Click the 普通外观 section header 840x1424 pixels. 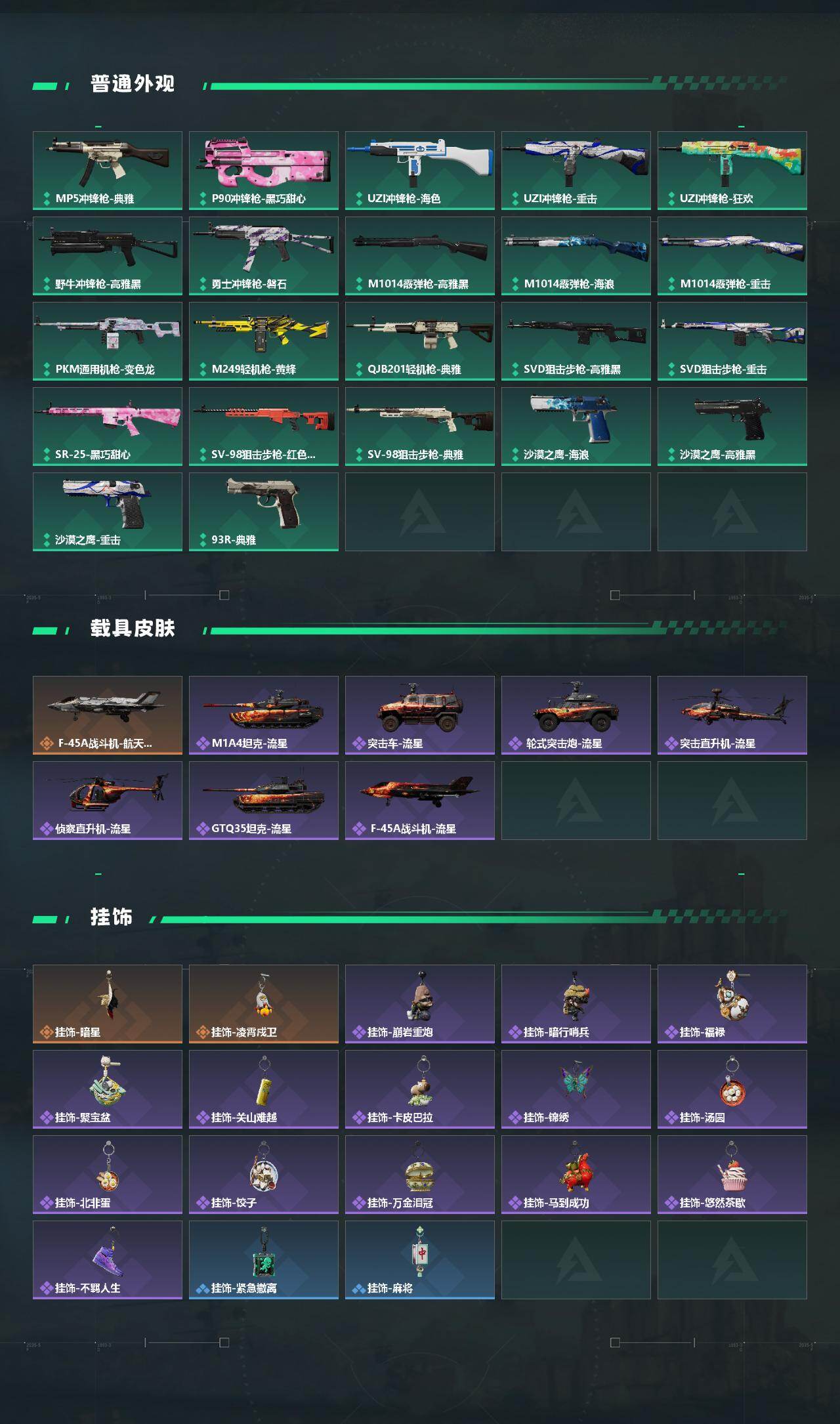[x=133, y=84]
